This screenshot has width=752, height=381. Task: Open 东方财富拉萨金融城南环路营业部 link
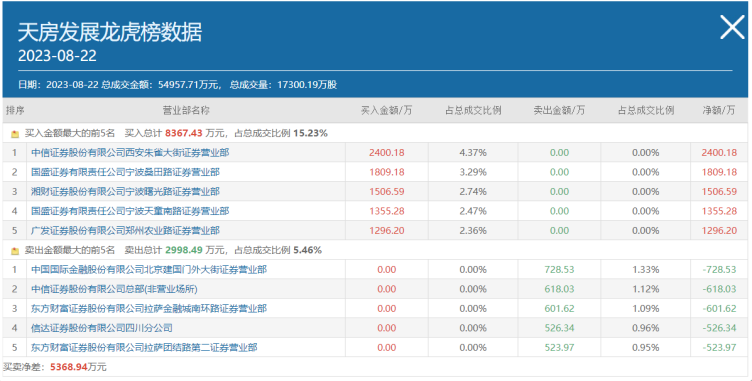point(149,308)
